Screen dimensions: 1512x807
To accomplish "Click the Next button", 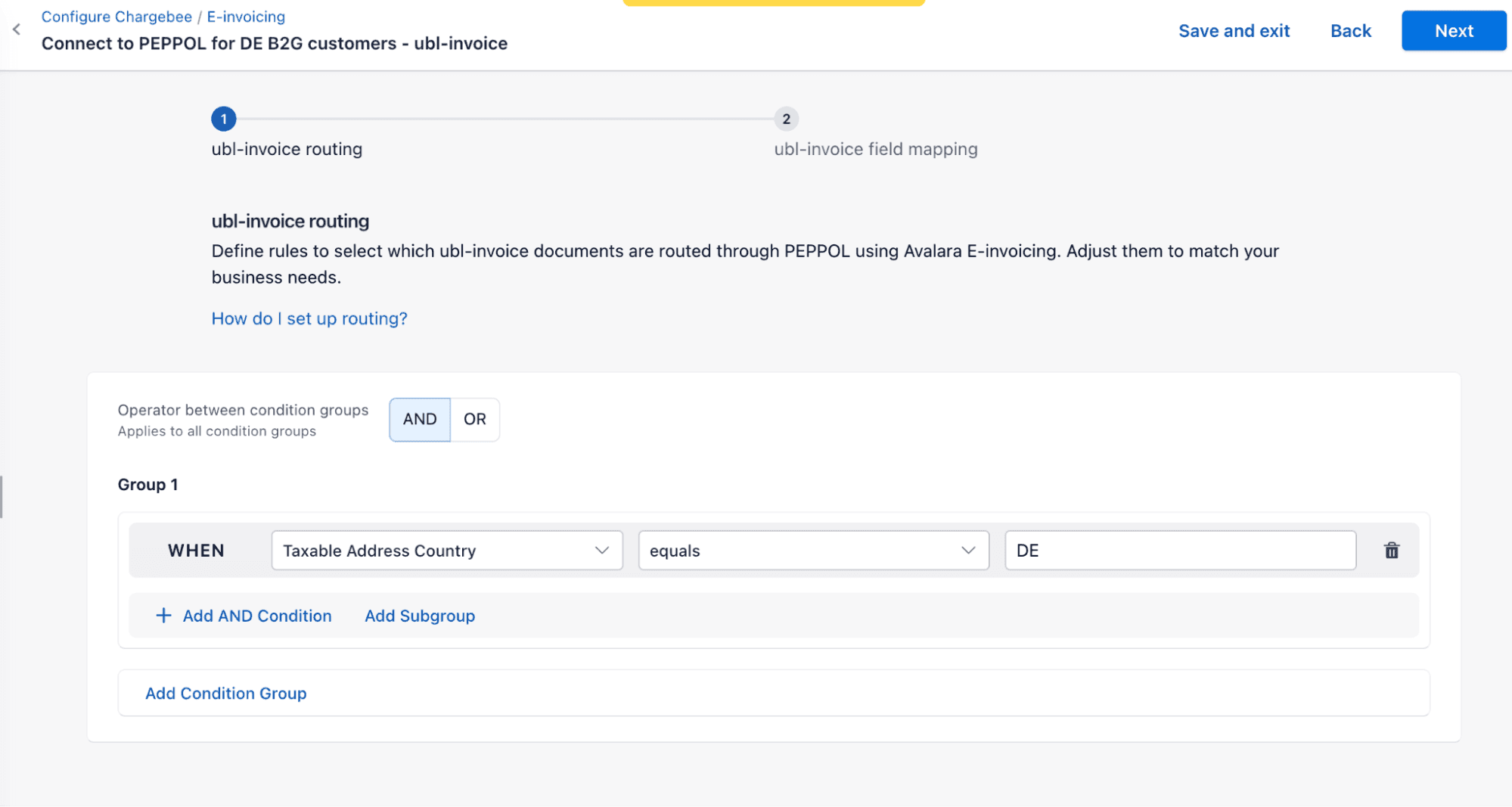I will (x=1453, y=31).
